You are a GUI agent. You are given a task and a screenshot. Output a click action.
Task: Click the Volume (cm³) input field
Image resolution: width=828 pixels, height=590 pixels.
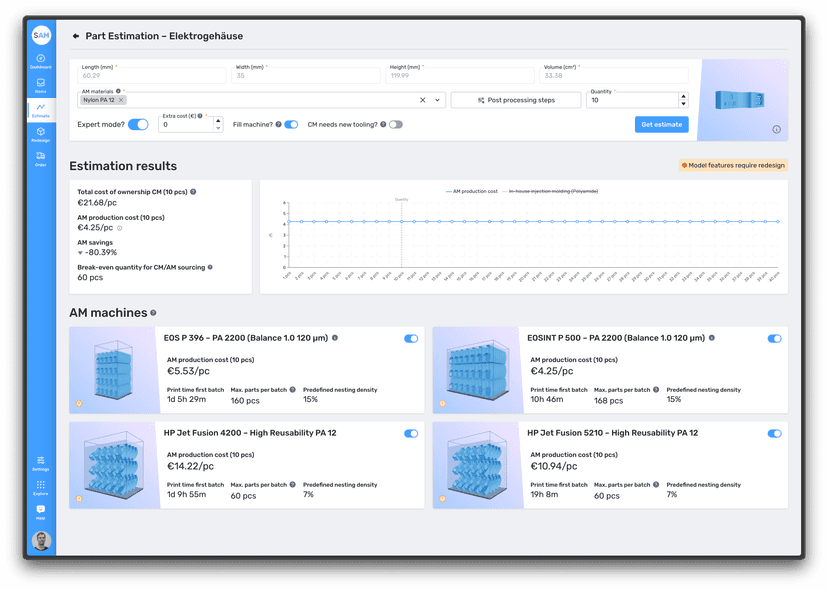[614, 75]
